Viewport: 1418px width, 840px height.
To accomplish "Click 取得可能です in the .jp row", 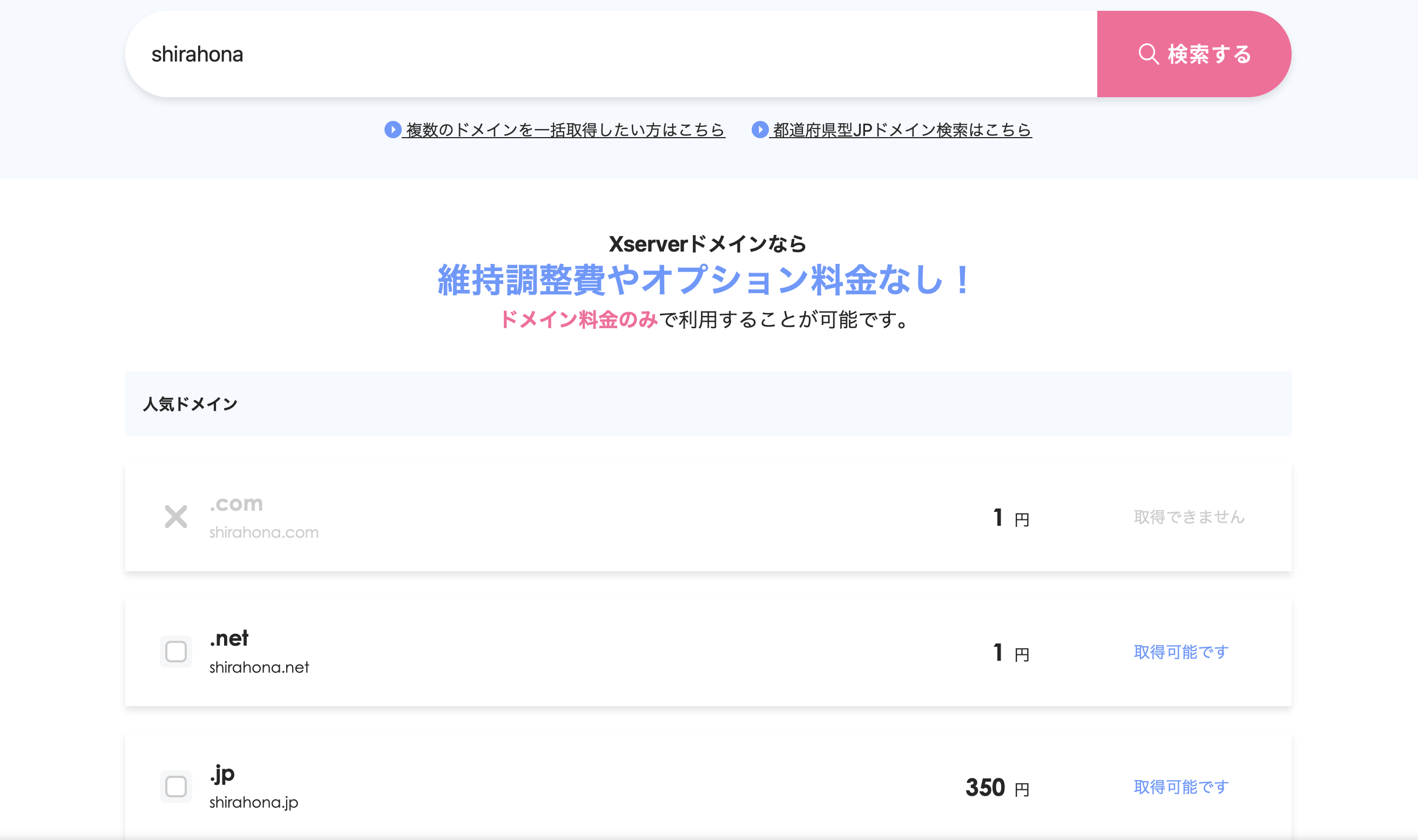I will tap(1181, 787).
